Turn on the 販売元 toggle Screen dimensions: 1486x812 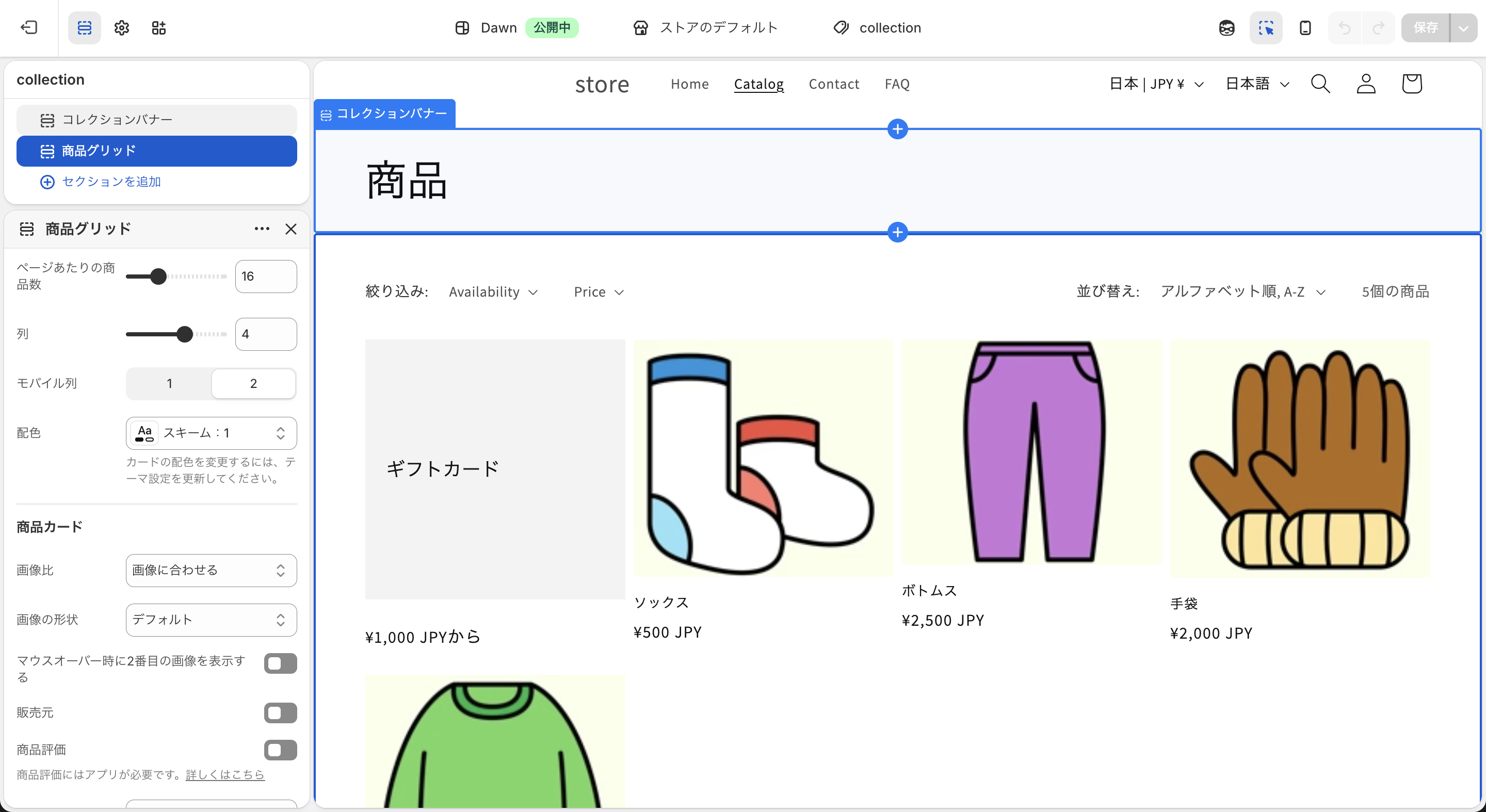coord(280,713)
